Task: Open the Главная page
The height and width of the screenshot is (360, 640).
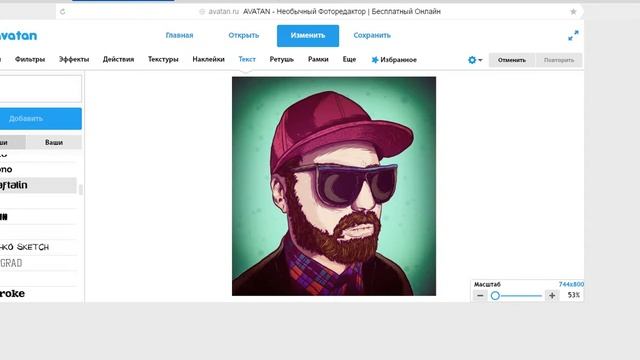Action: [179, 36]
